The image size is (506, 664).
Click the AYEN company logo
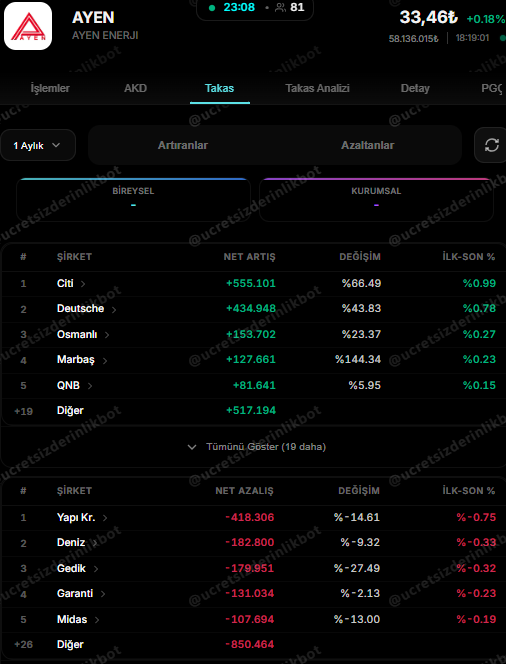click(x=28, y=26)
